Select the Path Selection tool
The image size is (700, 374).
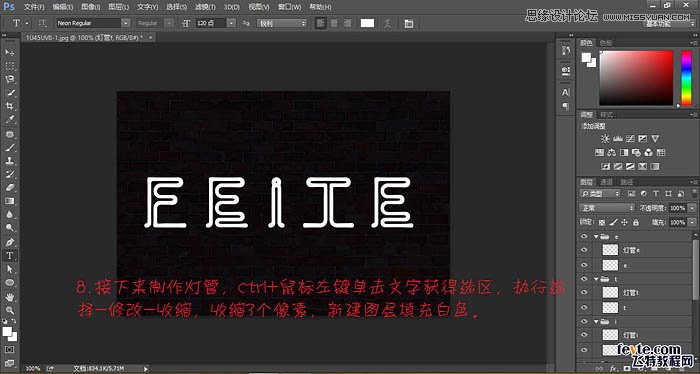tap(9, 269)
